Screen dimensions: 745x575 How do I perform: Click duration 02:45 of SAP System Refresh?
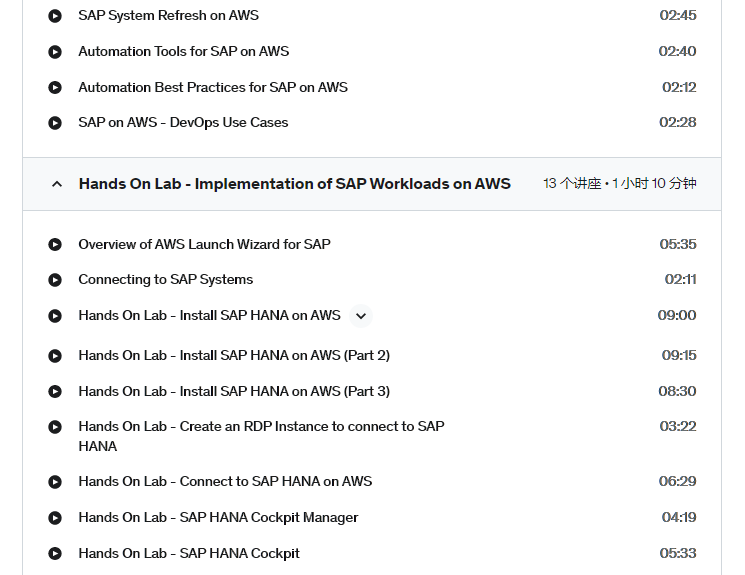click(x=678, y=15)
